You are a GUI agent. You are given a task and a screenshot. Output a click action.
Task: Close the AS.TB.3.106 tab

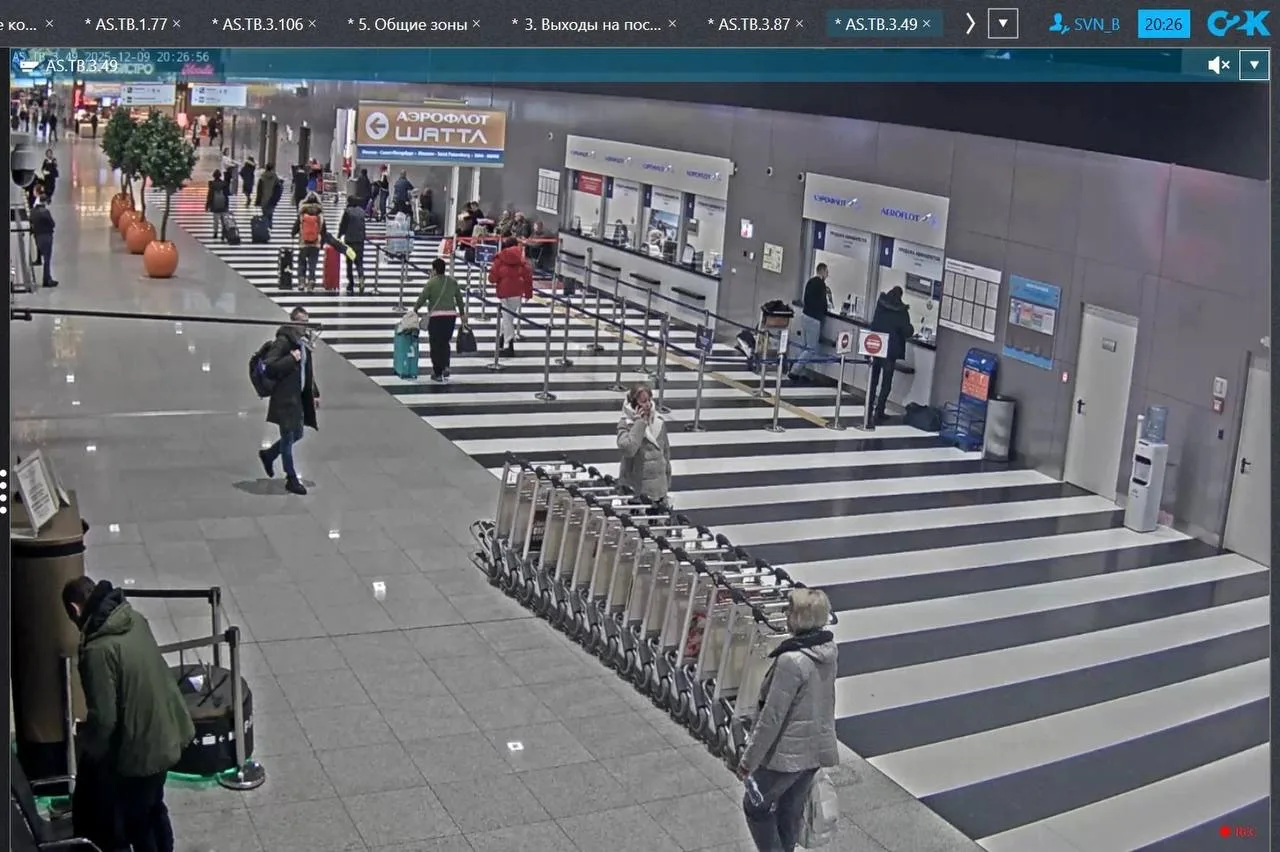[312, 23]
